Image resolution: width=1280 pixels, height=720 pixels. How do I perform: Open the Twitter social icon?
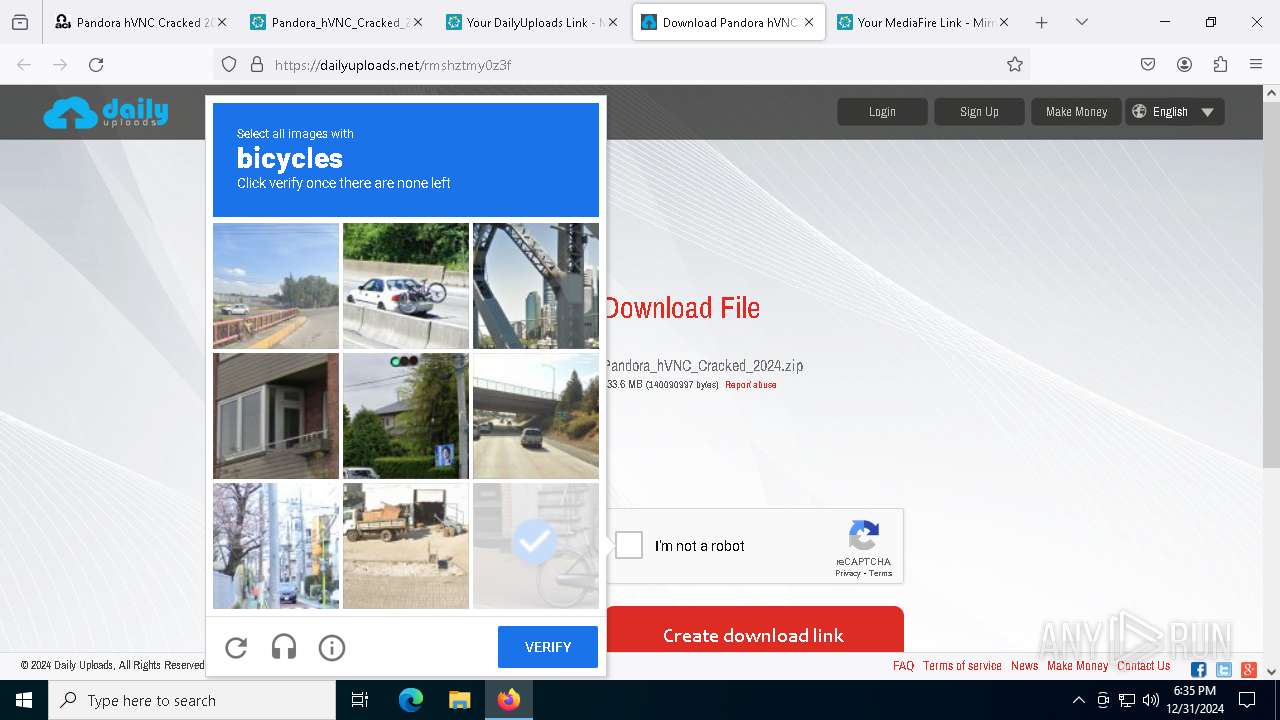coord(1223,670)
